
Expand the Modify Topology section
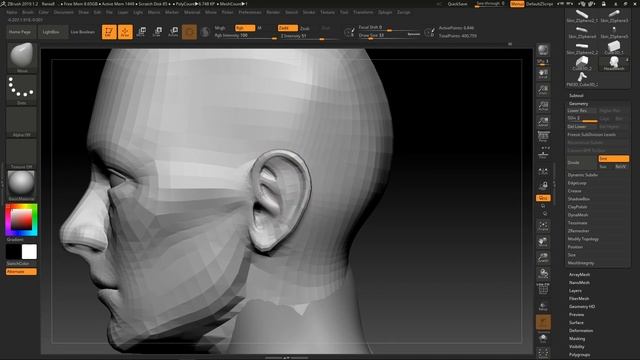pos(583,239)
